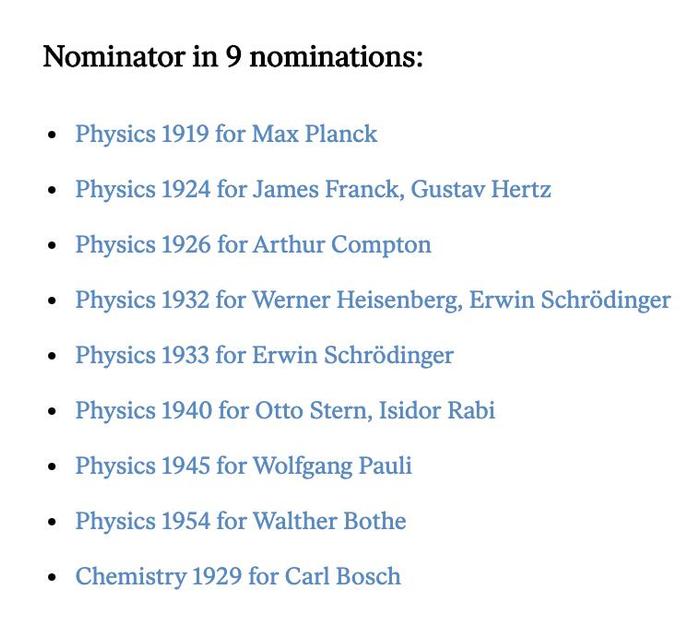
Task: Click Erwin Schrödinger name in 1932 entry
Action: pos(570,300)
